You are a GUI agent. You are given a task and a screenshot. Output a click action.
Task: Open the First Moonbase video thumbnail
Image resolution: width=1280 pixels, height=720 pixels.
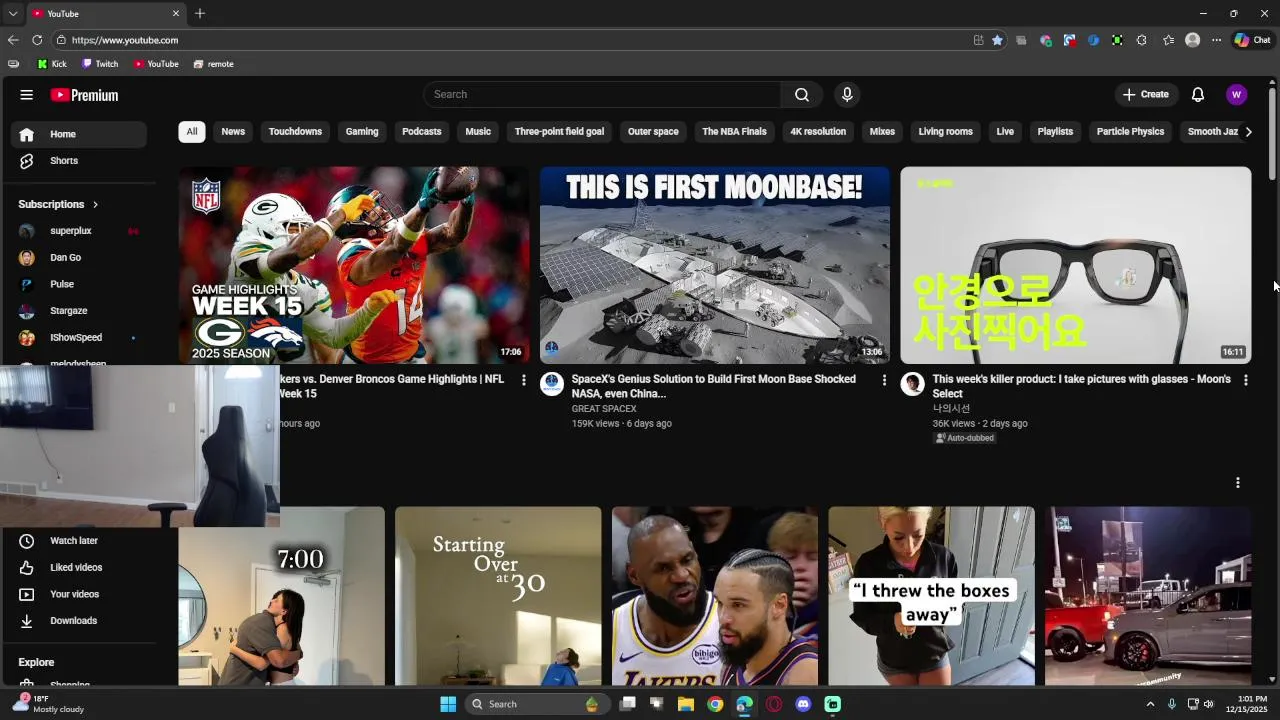(715, 265)
